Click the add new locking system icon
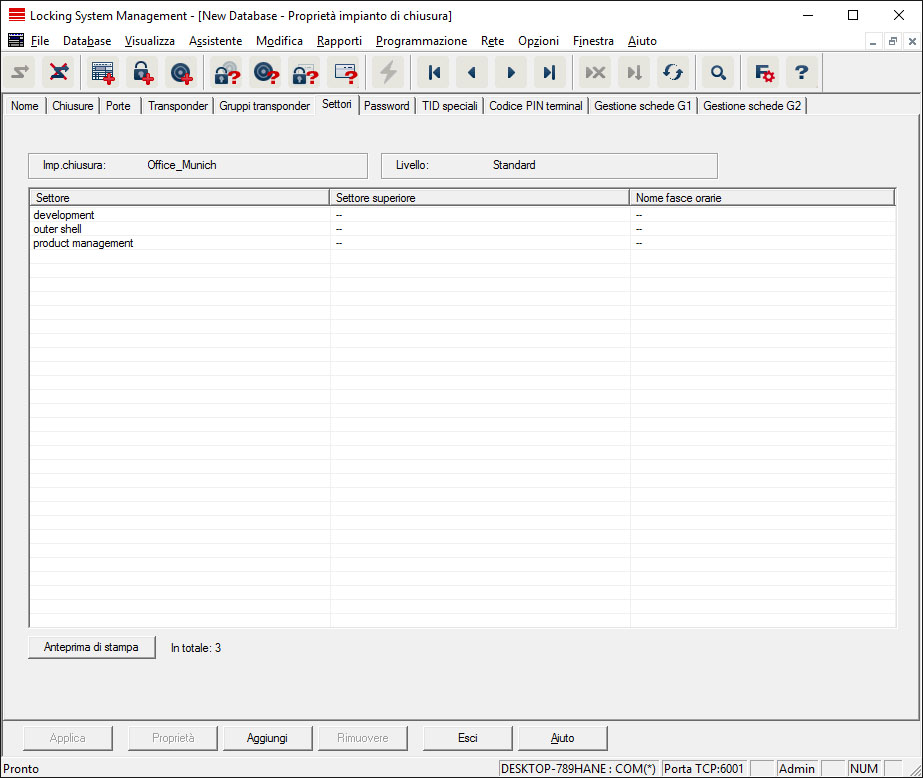The image size is (923, 778). pyautogui.click(x=103, y=73)
